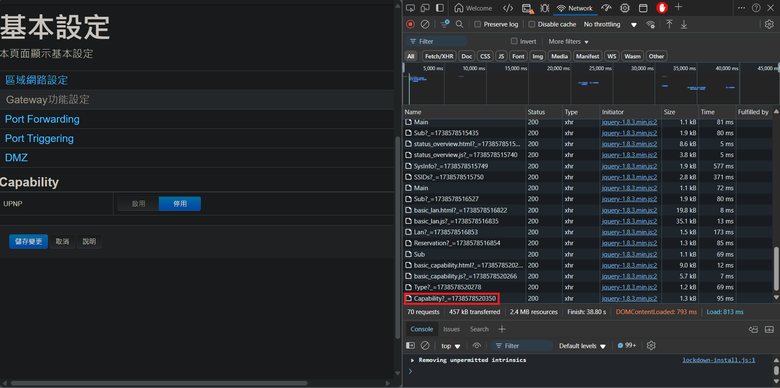Filter requests by WS type
Image resolution: width=780 pixels, height=388 pixels.
pyautogui.click(x=611, y=56)
